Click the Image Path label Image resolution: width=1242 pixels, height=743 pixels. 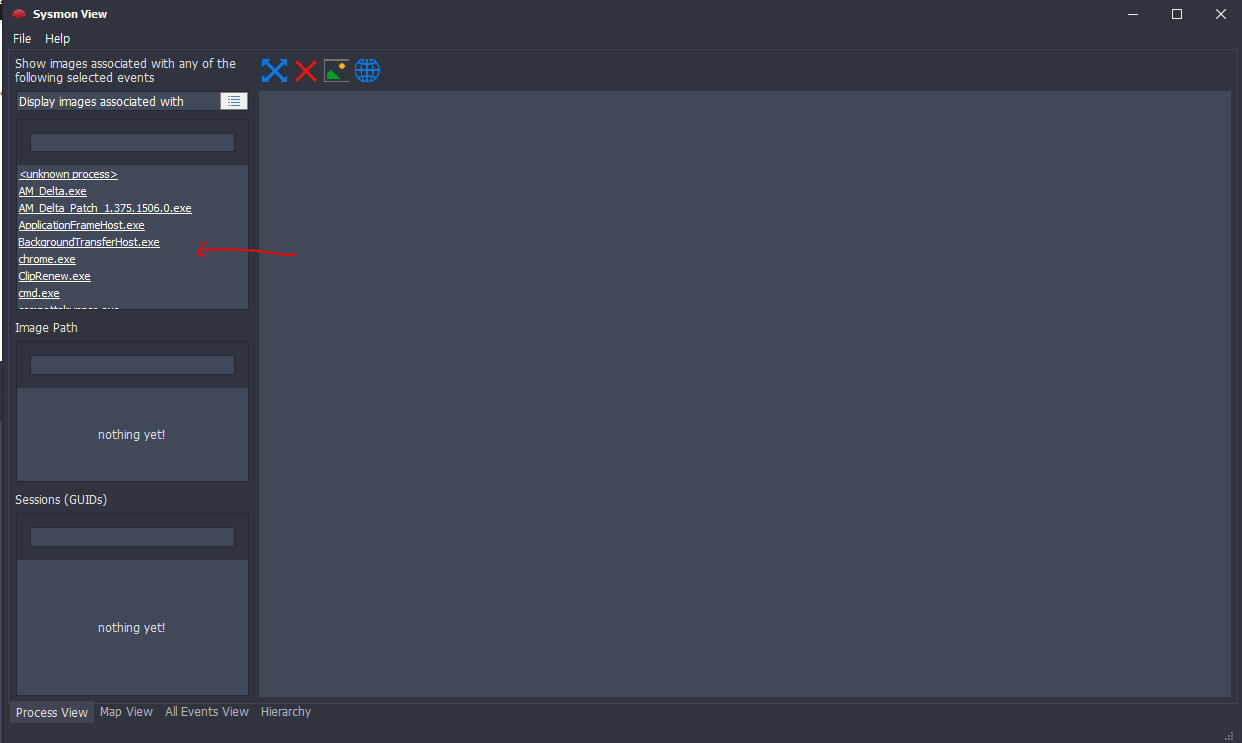[46, 328]
